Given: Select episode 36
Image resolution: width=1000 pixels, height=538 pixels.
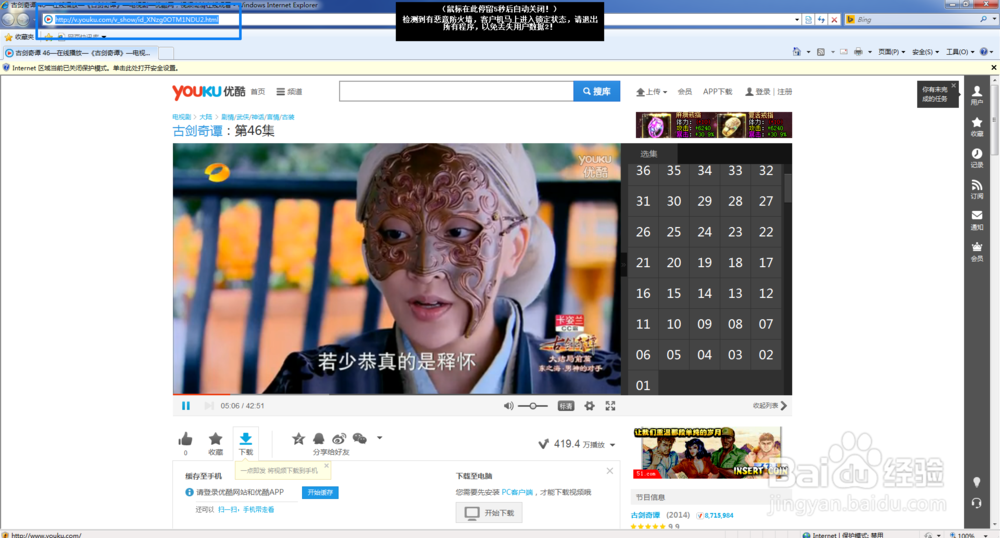Looking at the screenshot, I should 643,171.
